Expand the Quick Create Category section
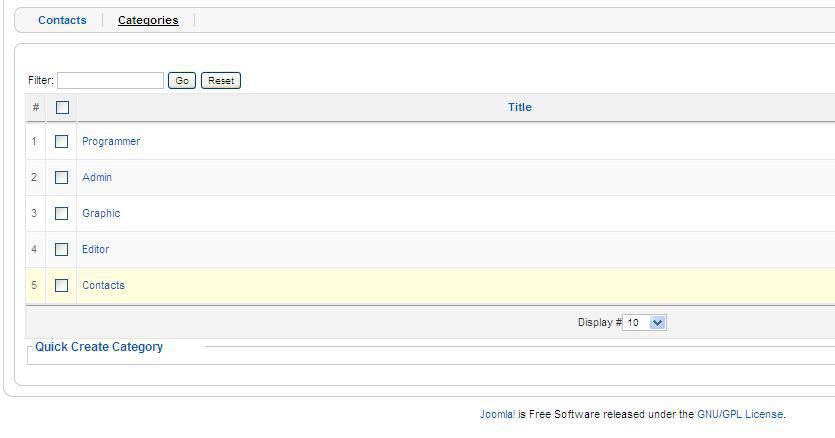 (99, 347)
